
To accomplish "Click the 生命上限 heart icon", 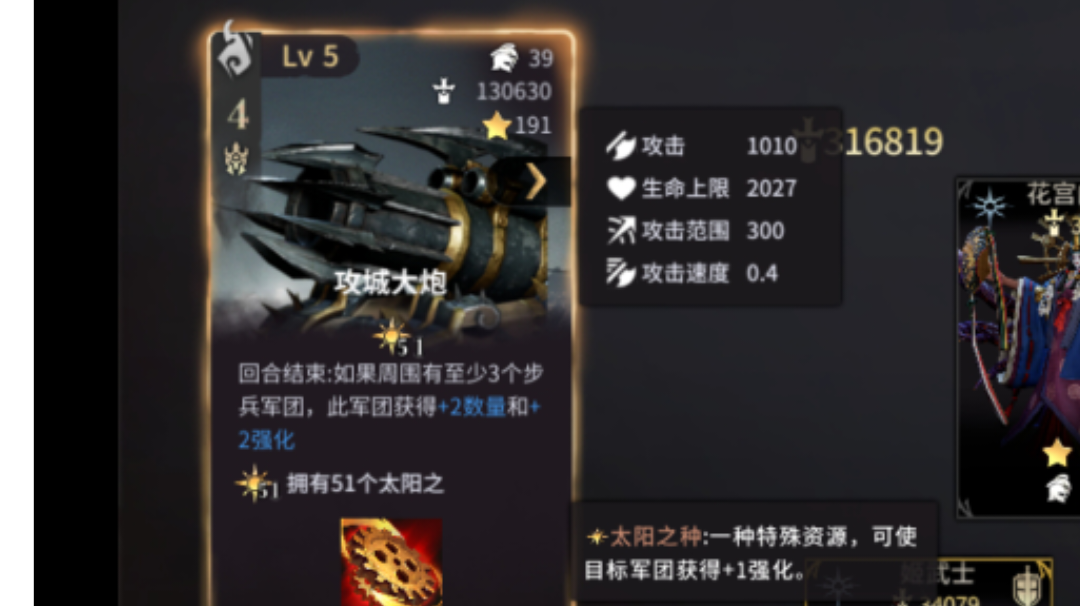I will tap(621, 188).
